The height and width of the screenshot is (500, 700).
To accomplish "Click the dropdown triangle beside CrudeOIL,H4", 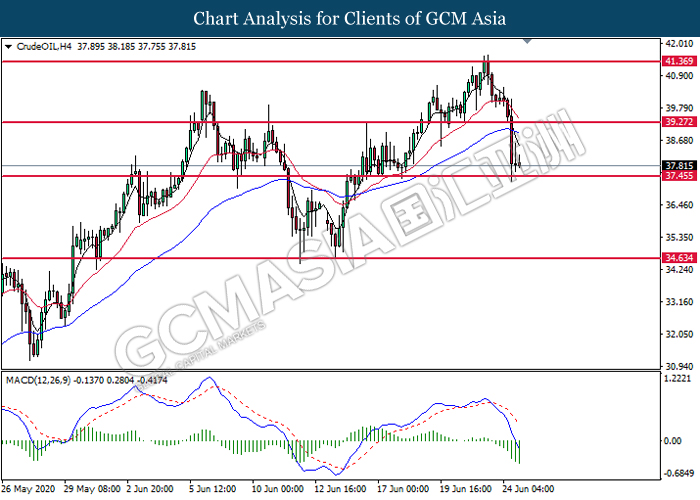I will (8, 47).
